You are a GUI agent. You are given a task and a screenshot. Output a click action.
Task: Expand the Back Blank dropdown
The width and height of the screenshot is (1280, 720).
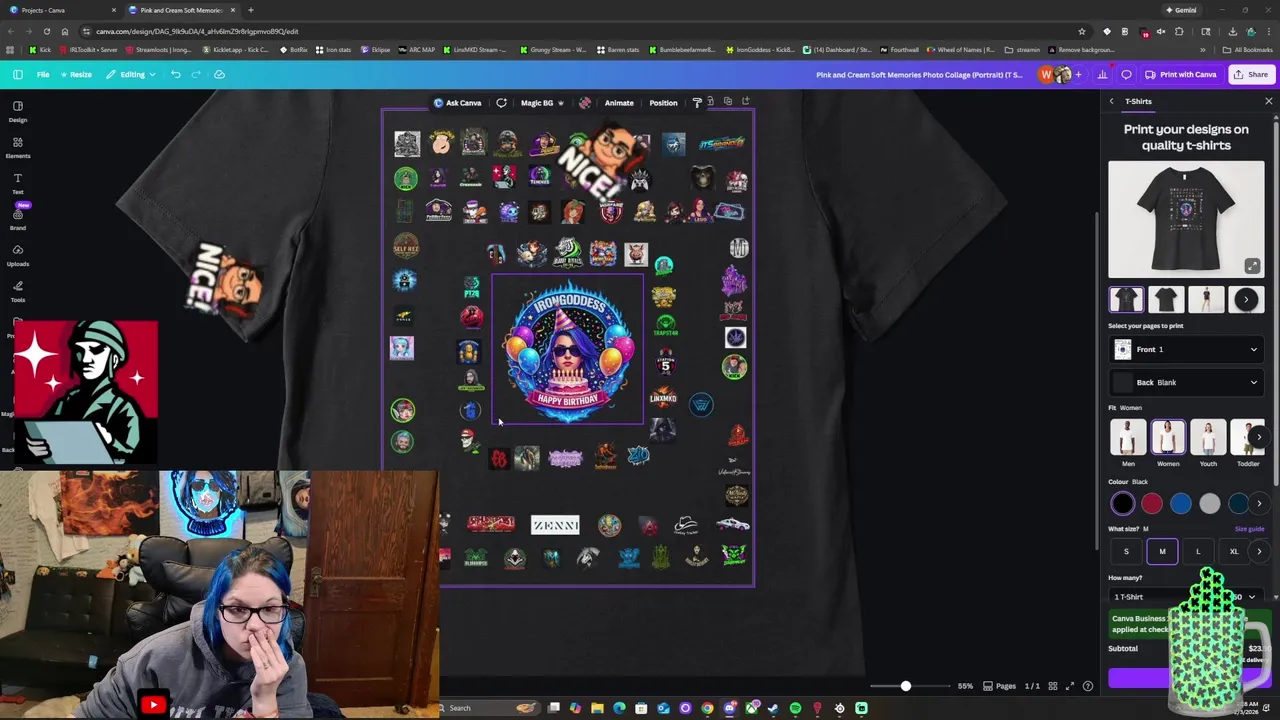[x=1186, y=382]
